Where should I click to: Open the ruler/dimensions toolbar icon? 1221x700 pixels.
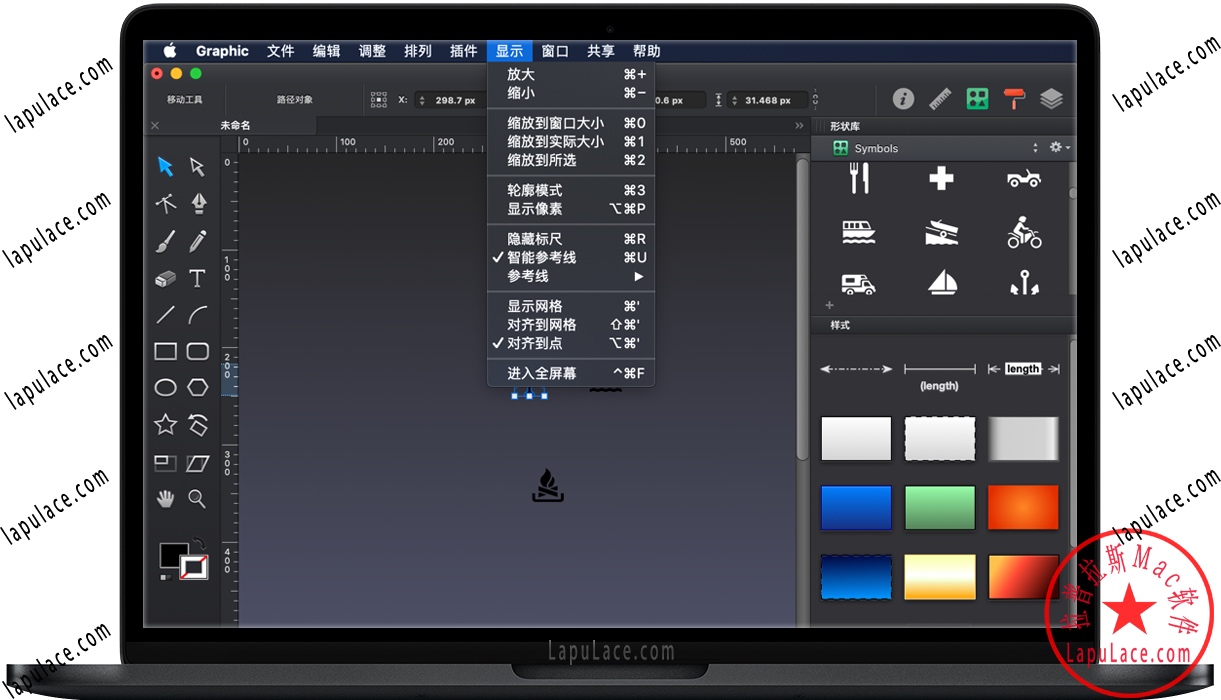939,98
